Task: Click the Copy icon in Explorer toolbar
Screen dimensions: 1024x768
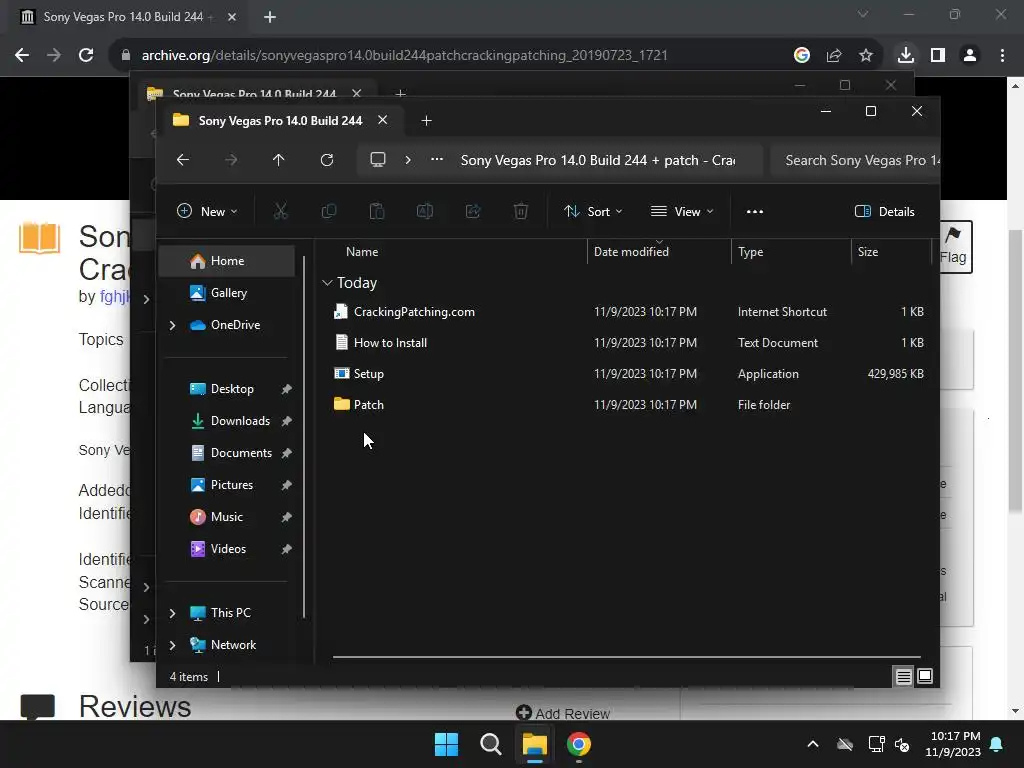Action: tap(328, 211)
